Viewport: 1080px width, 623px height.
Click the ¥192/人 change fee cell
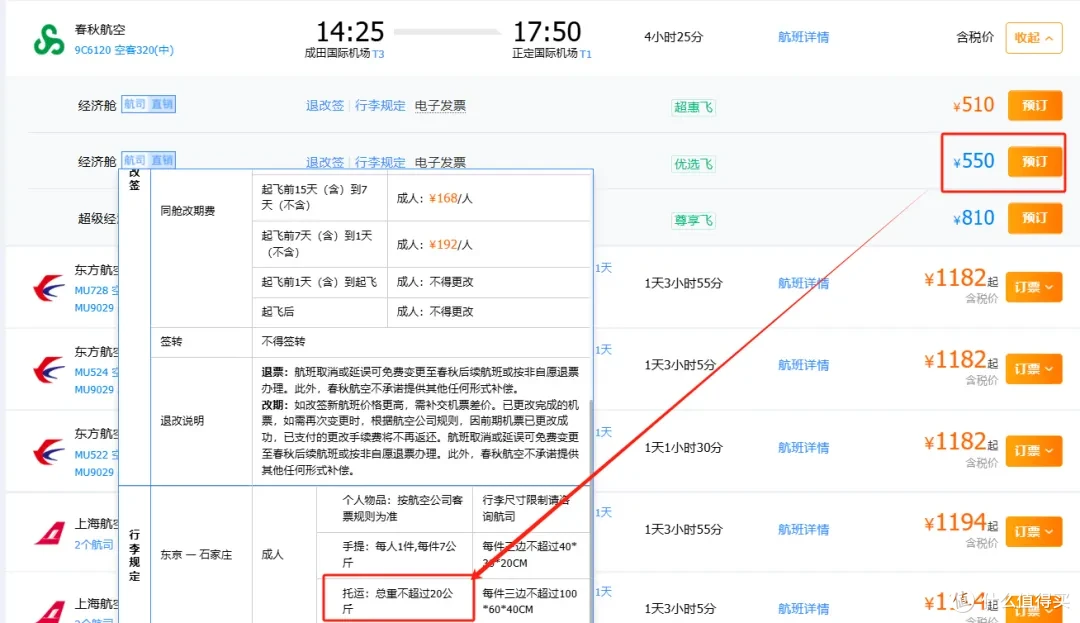click(x=490, y=244)
